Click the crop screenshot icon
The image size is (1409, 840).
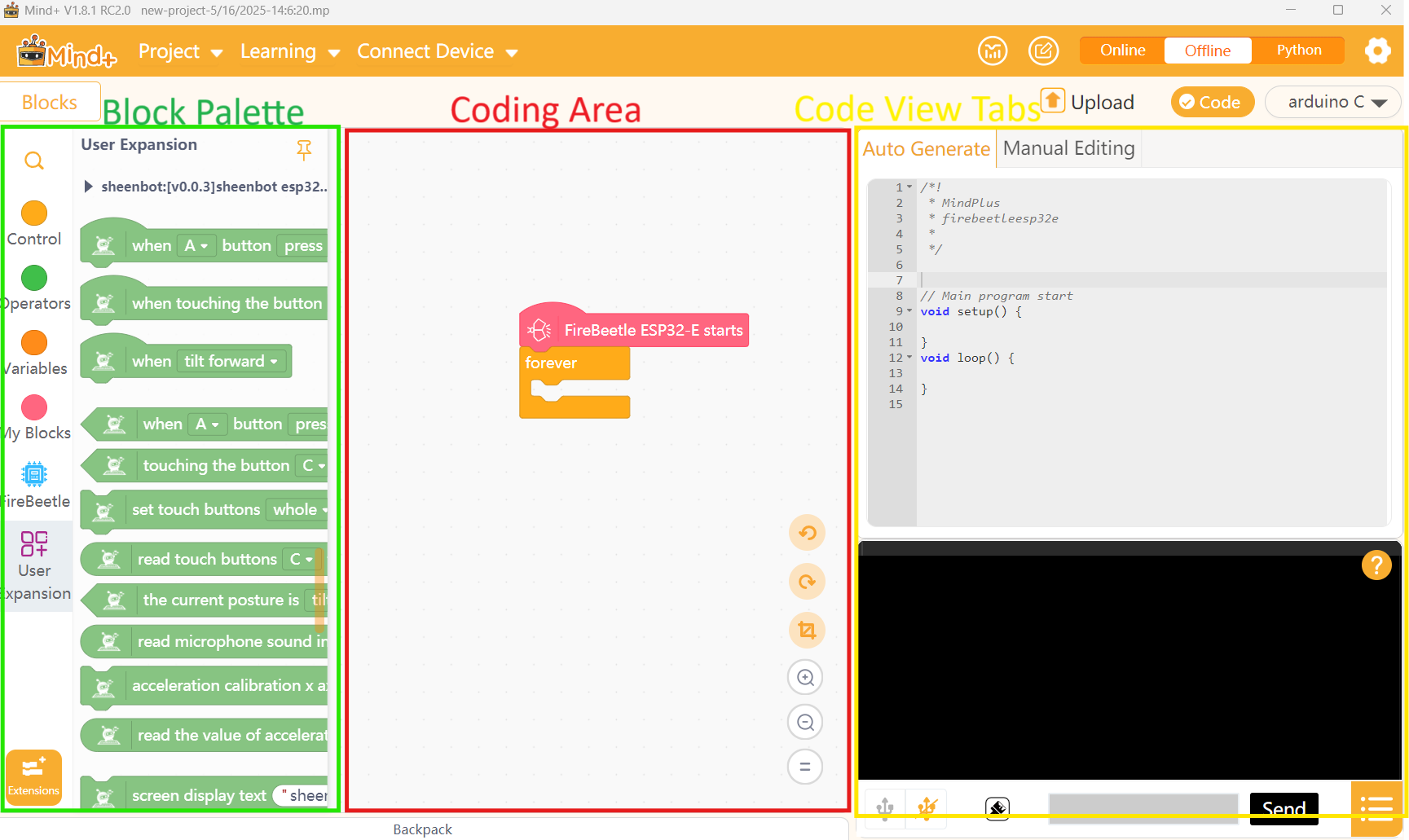tap(807, 630)
